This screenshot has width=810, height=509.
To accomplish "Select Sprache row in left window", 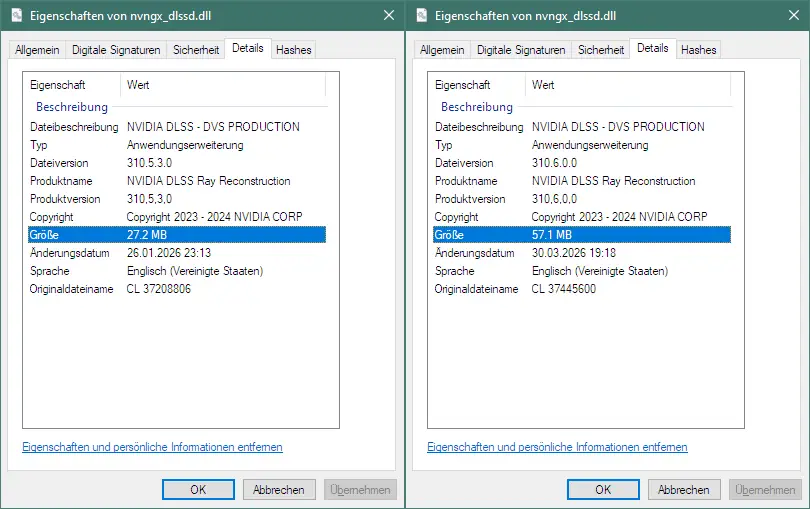I will (177, 271).
